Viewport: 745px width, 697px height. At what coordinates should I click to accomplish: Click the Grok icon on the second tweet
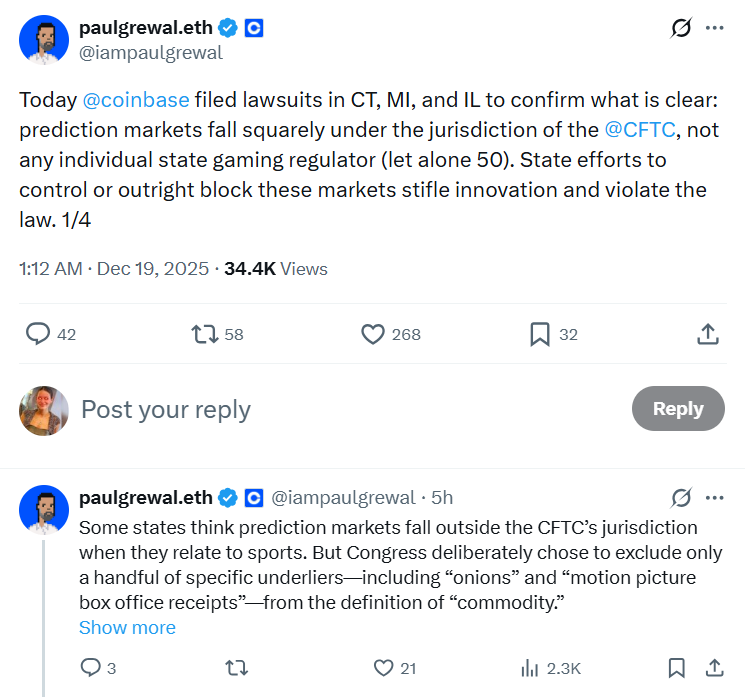click(x=681, y=497)
